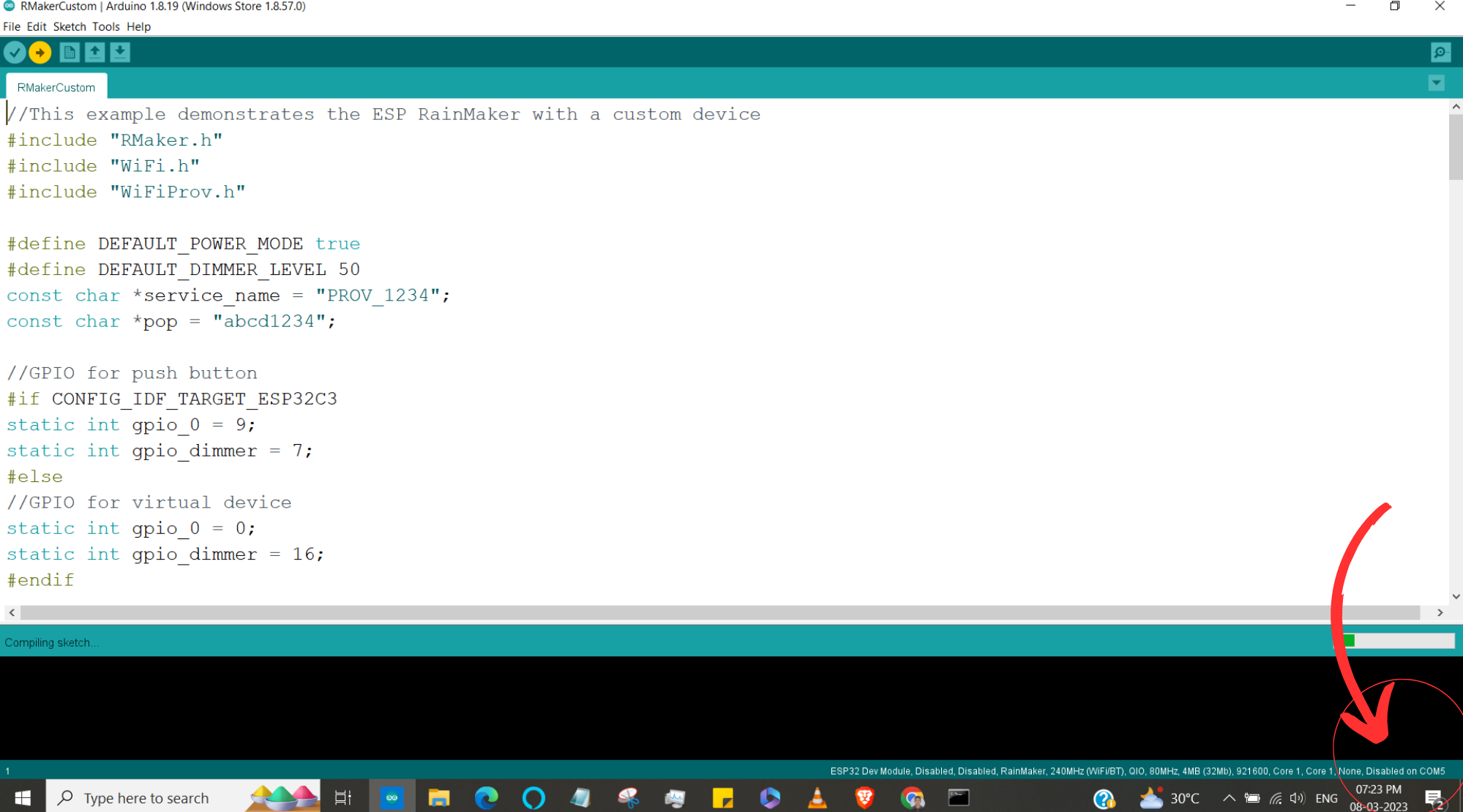Click the editor scroll up arrow

click(1456, 107)
